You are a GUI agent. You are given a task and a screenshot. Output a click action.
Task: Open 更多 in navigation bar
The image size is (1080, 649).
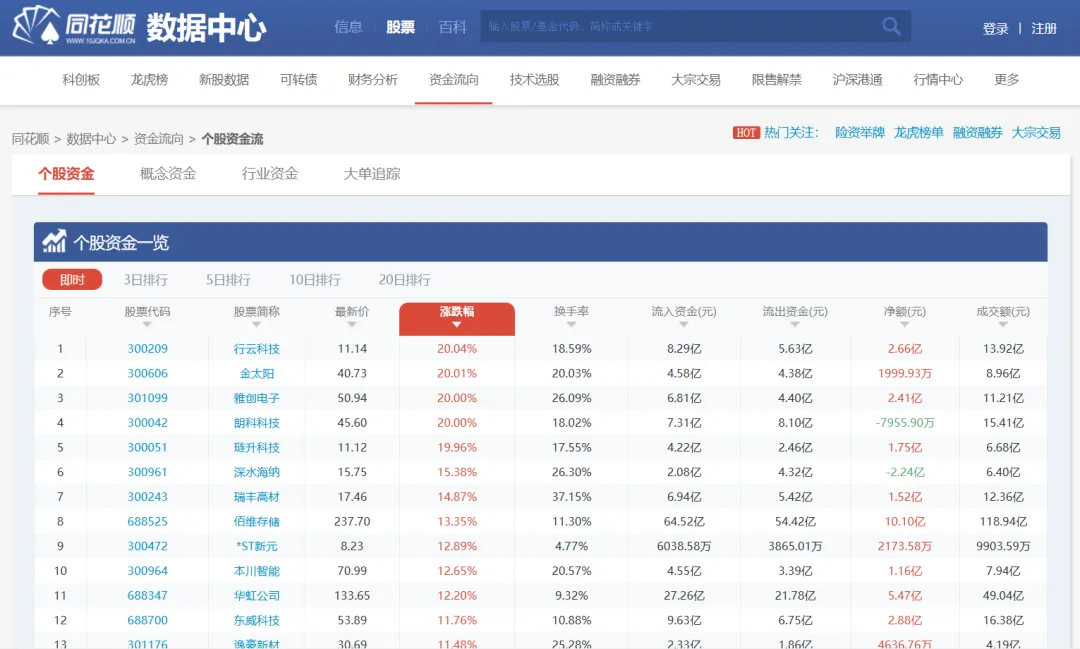click(1006, 80)
